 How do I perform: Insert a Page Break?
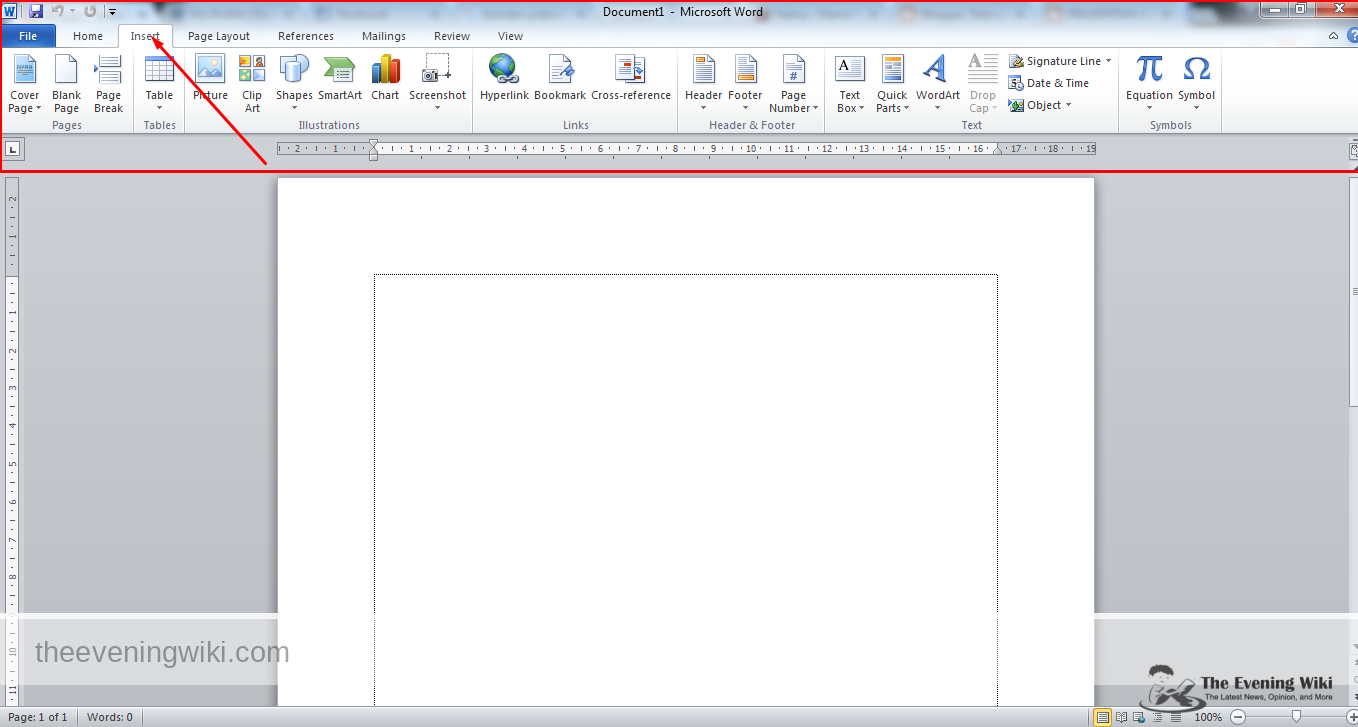(x=108, y=84)
